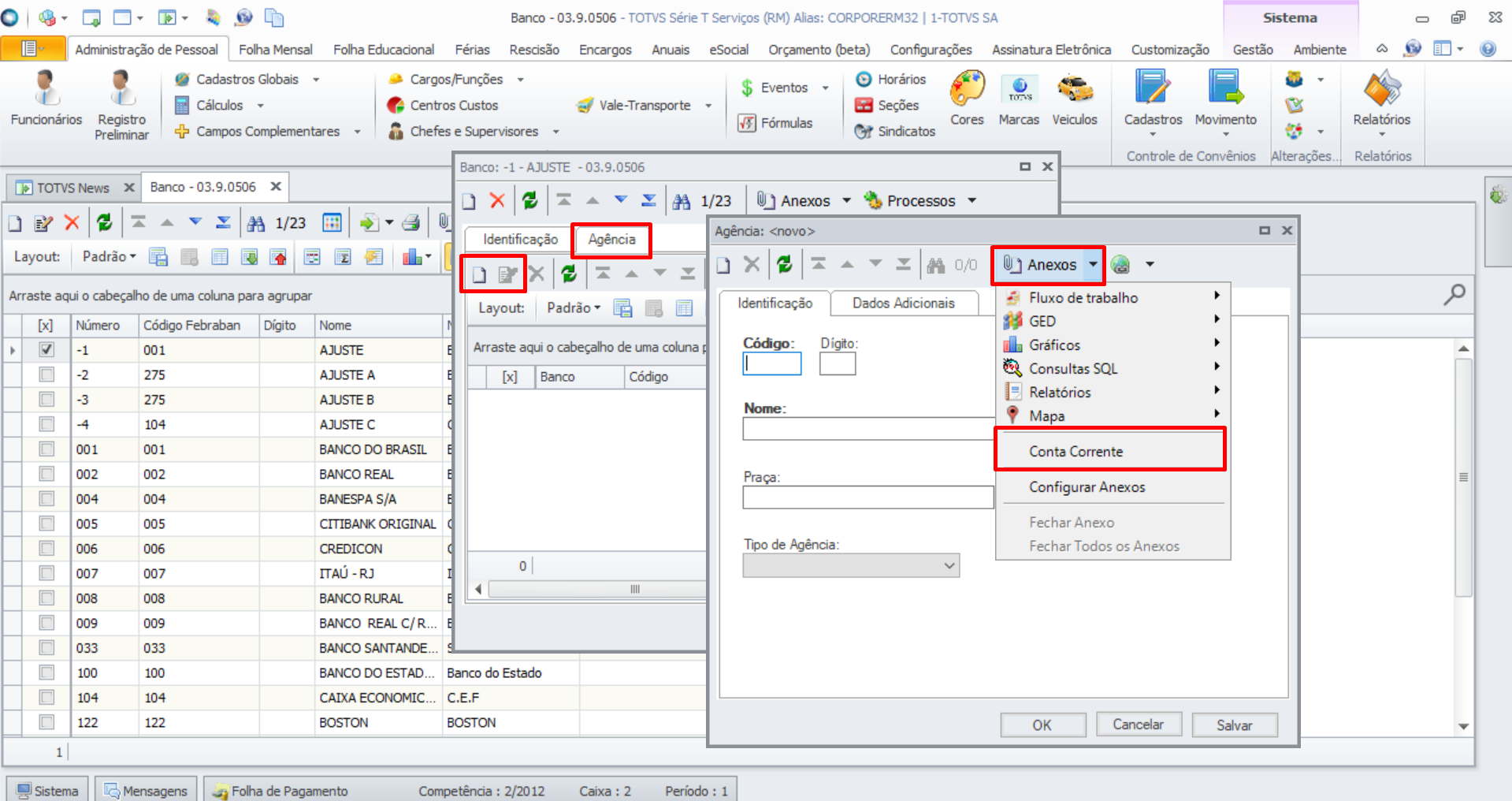Choose Configurar Anexos in menu
1512x801 pixels.
tap(1110, 486)
